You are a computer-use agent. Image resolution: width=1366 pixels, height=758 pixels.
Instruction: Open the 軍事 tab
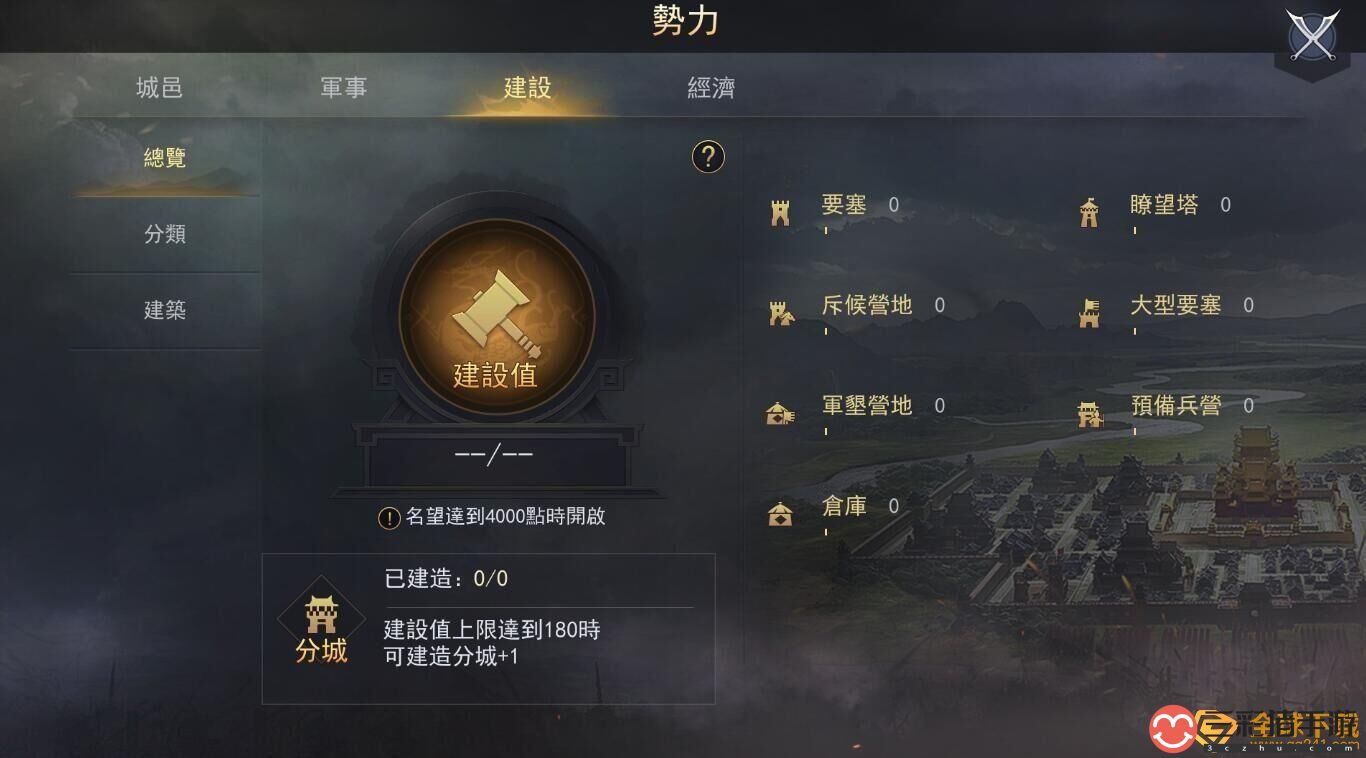343,88
